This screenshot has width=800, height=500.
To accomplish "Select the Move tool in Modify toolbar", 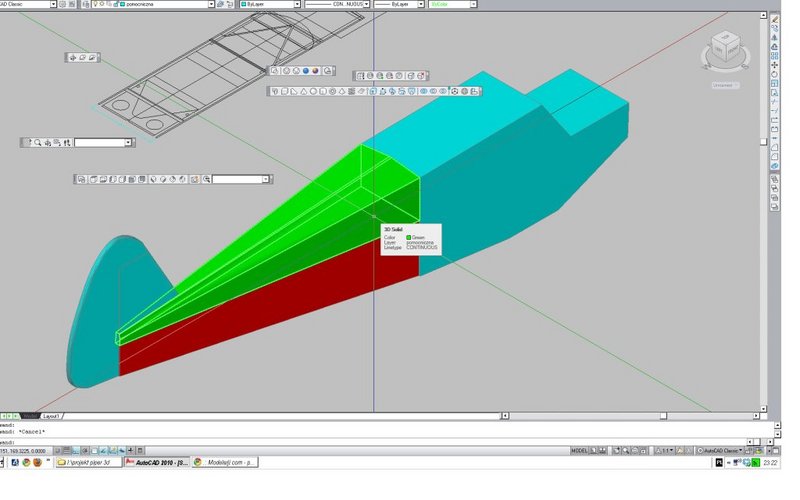I will pyautogui.click(x=774, y=65).
